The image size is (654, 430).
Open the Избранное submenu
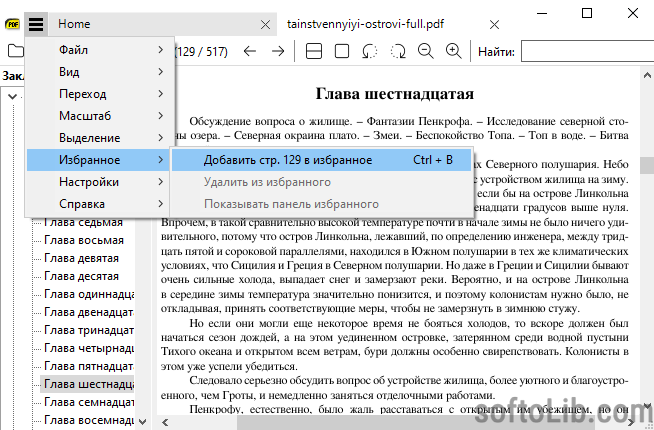98,160
